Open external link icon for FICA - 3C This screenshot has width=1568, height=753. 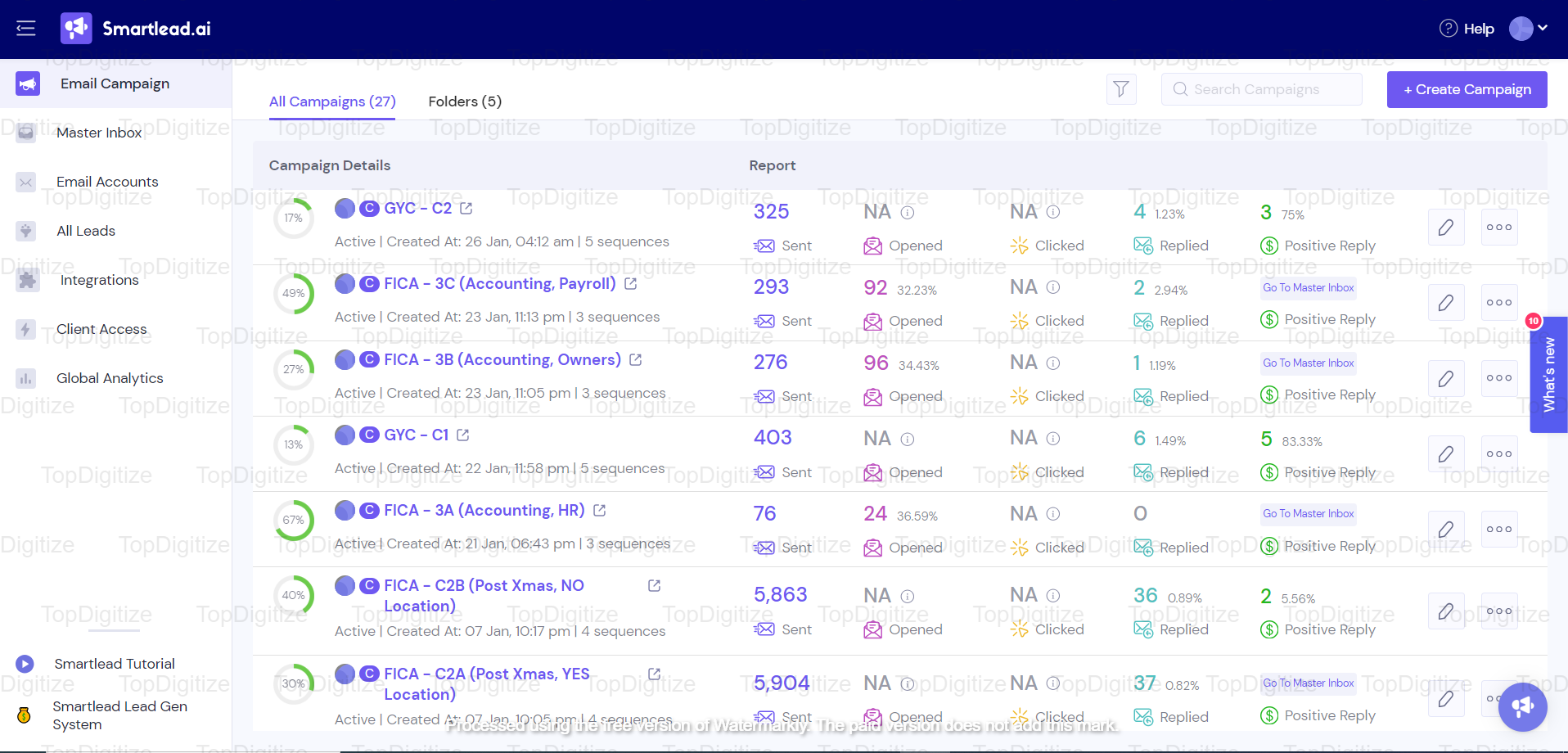(x=631, y=284)
